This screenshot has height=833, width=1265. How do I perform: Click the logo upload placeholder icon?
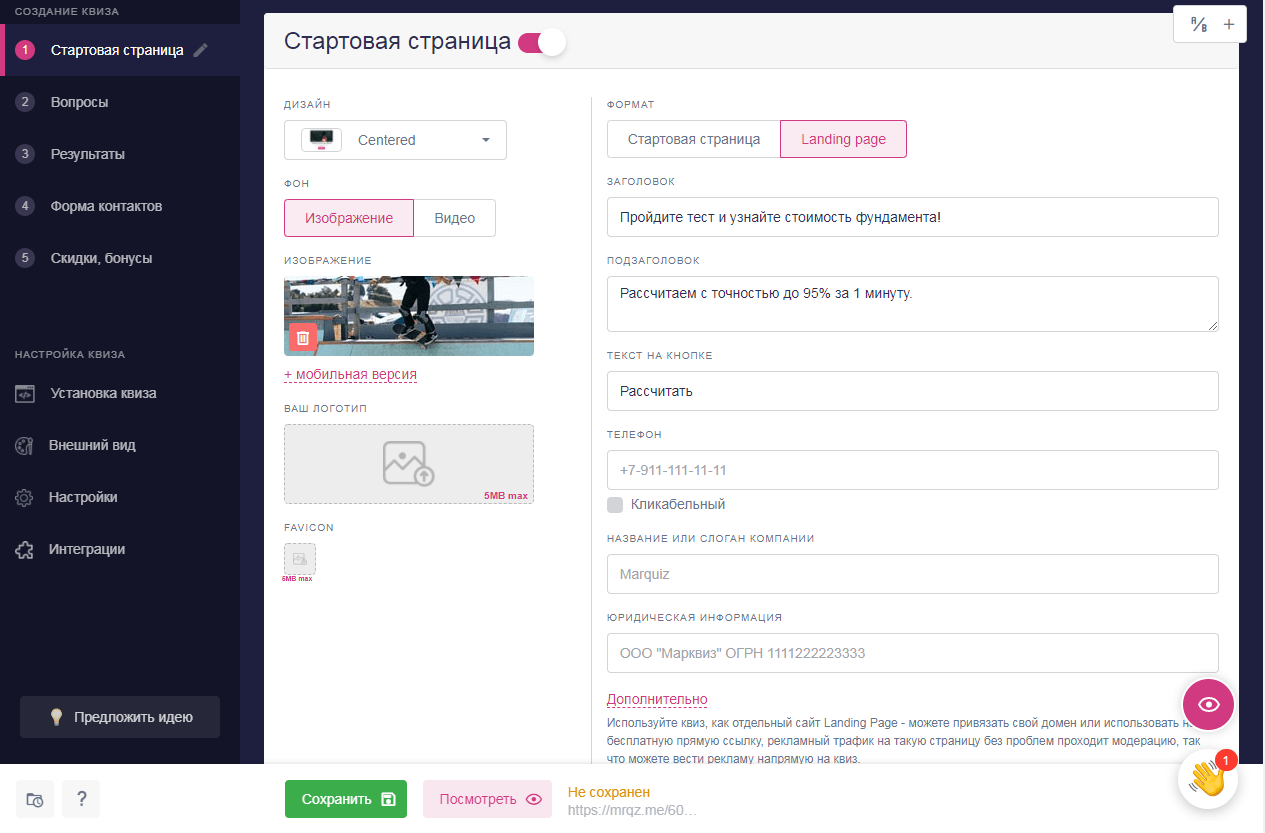click(408, 464)
